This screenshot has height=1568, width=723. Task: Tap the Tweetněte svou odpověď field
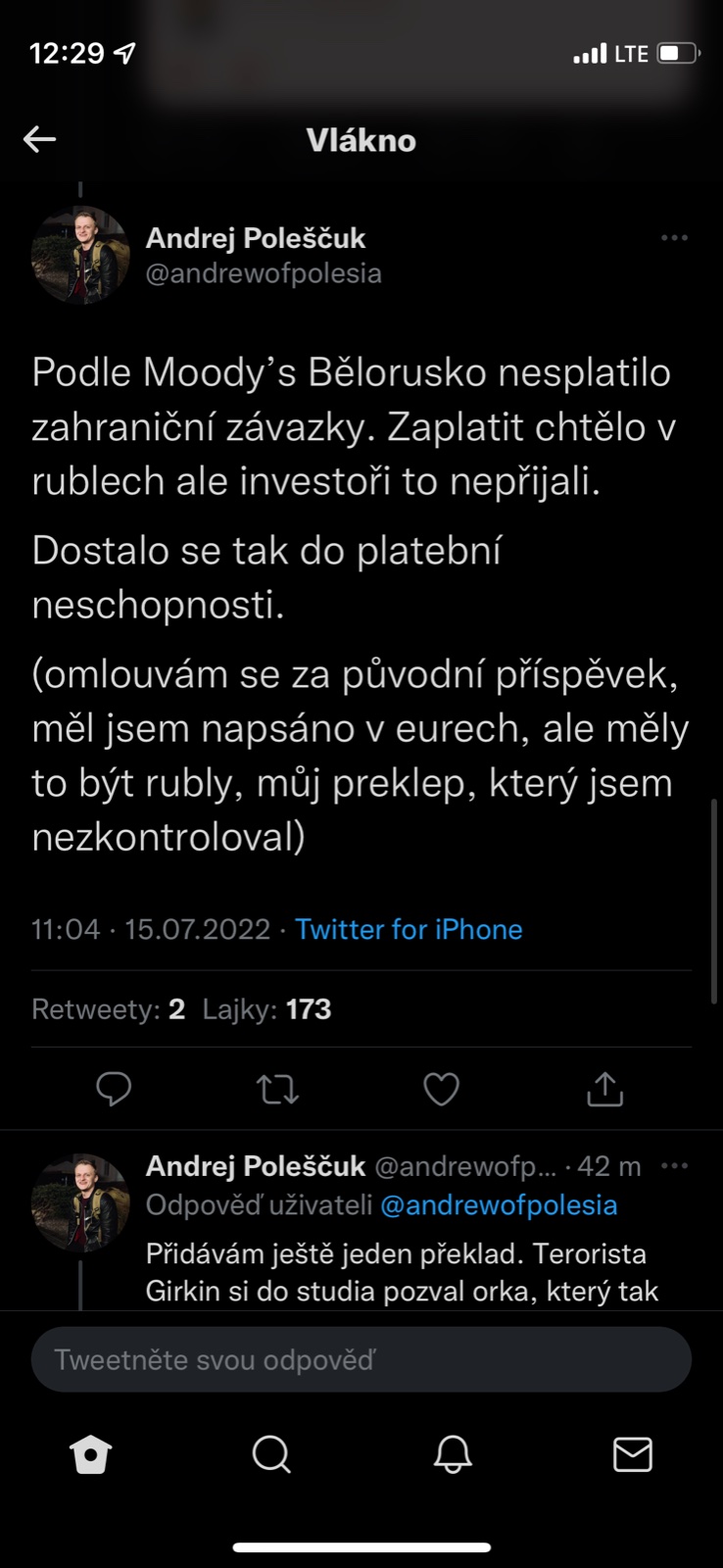pos(361,1360)
